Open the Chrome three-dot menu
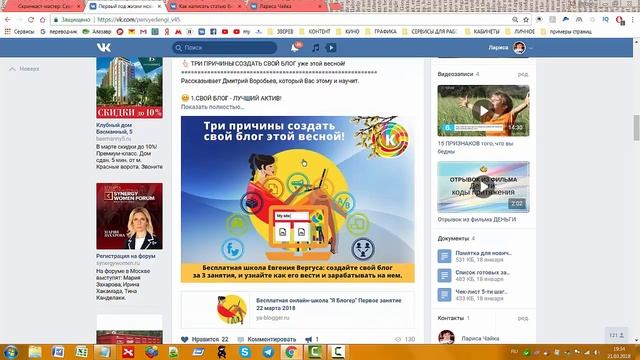This screenshot has height=360, width=640. point(633,20)
